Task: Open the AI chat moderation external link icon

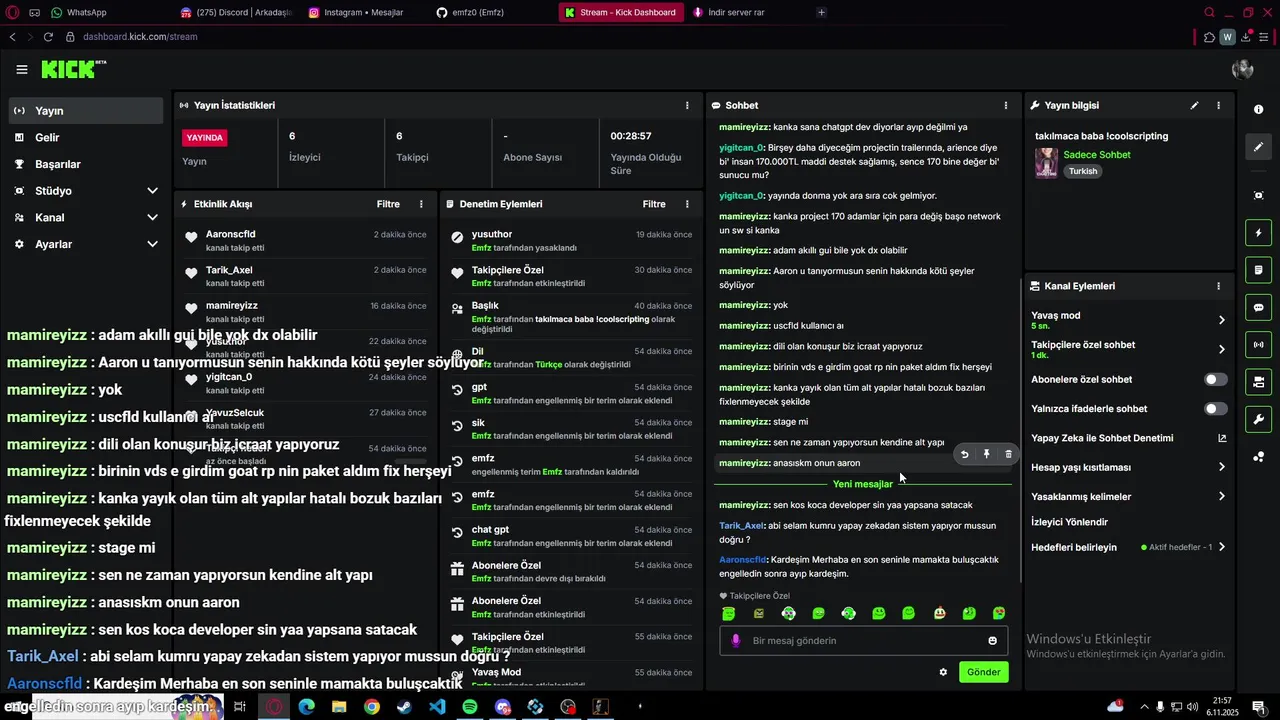Action: tap(1221, 438)
